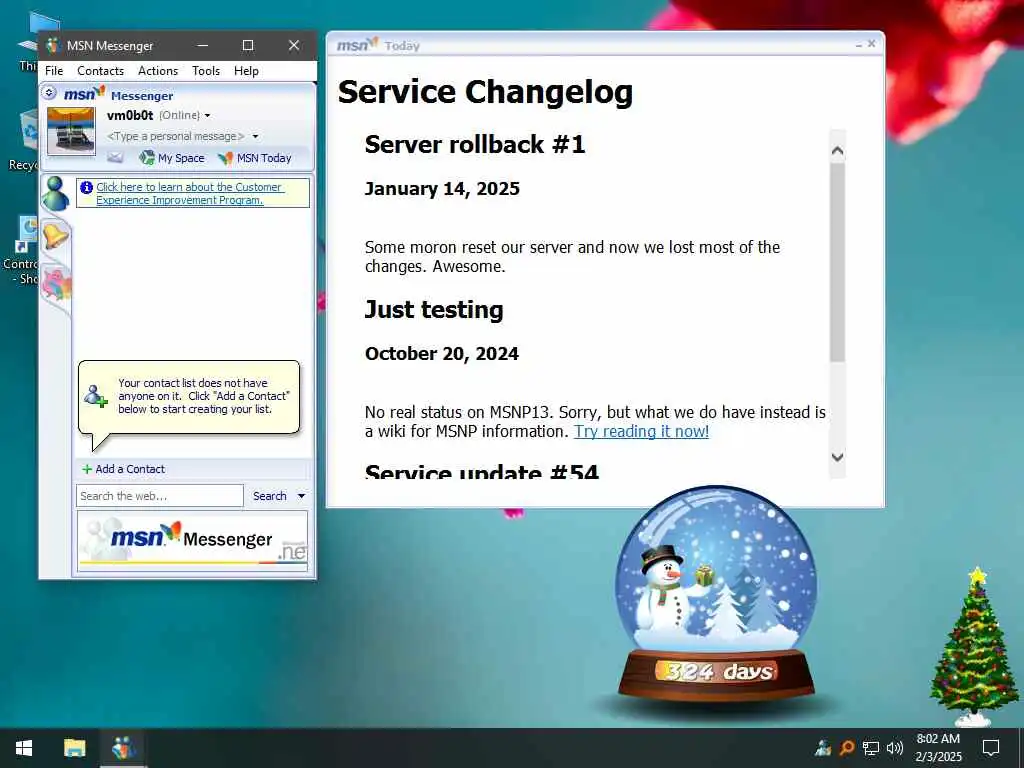This screenshot has height=768, width=1024.
Task: Open the volume speaker tray icon
Action: [x=895, y=747]
